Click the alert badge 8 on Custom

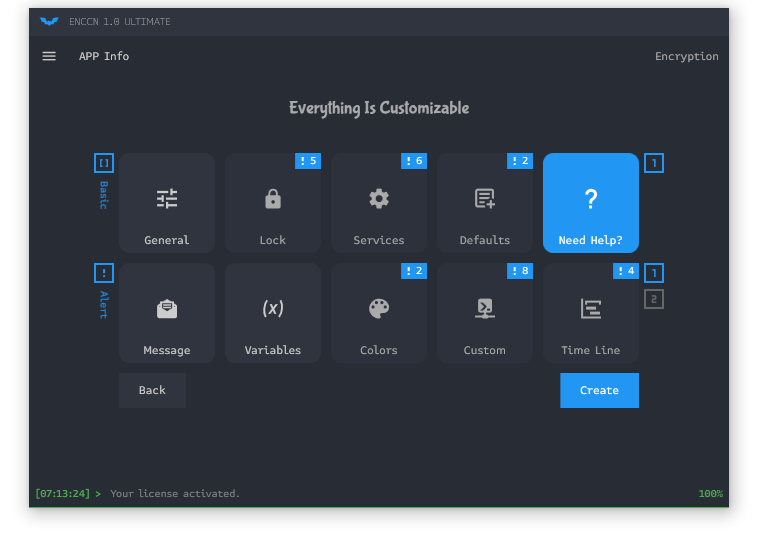point(520,271)
